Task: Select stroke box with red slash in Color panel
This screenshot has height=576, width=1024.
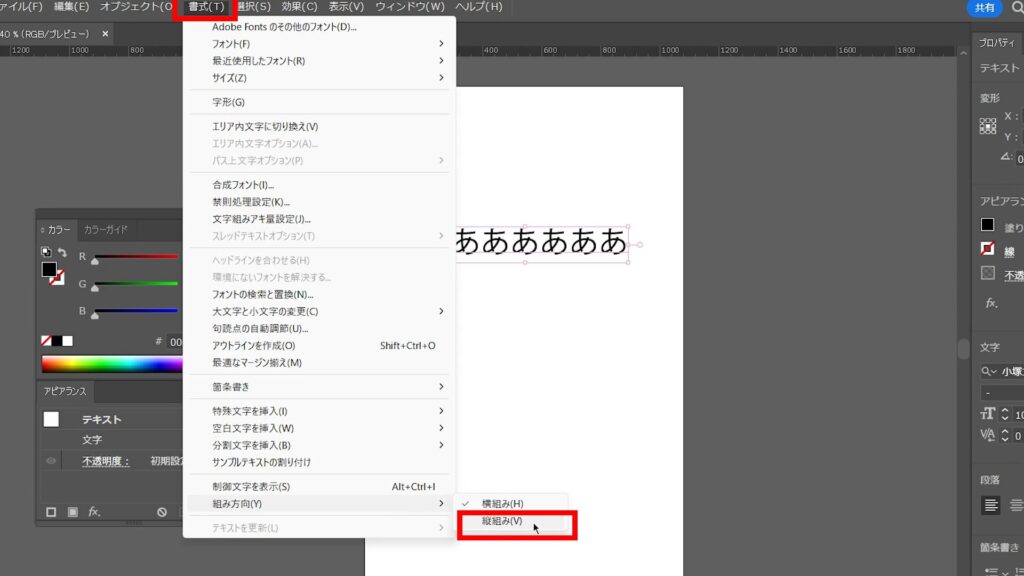Action: coord(58,278)
